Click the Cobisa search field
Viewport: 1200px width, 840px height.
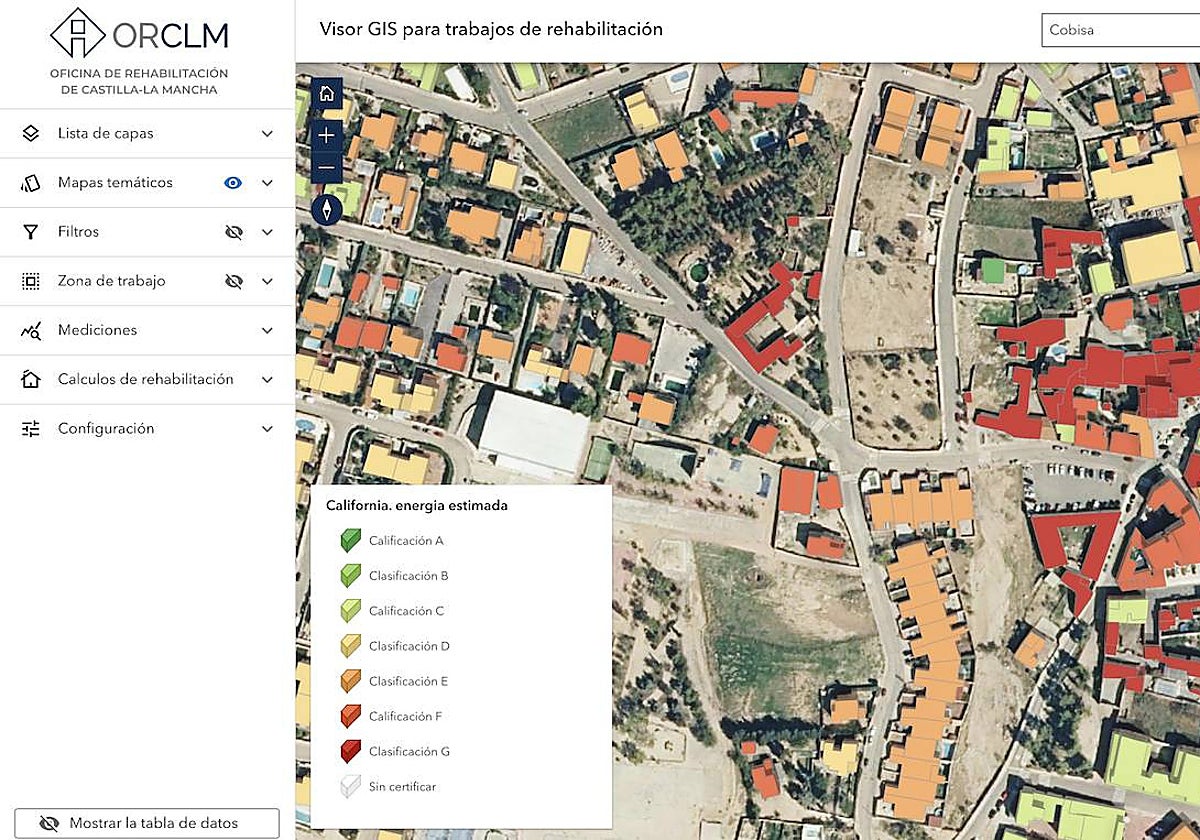pos(1118,30)
